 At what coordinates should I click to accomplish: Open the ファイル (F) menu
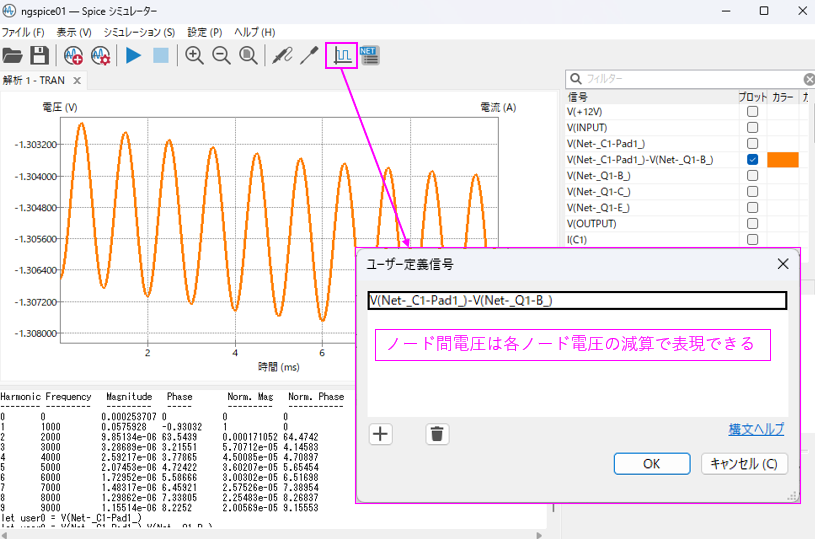point(23,32)
